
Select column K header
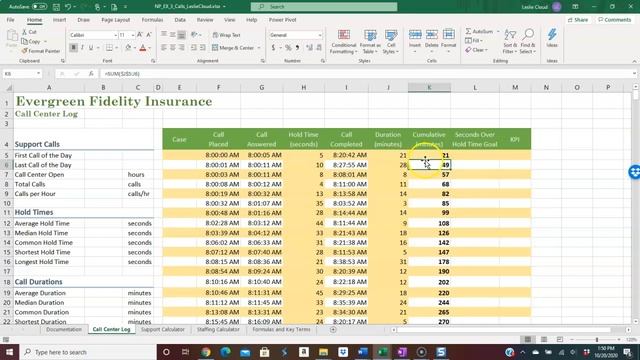pyautogui.click(x=429, y=87)
